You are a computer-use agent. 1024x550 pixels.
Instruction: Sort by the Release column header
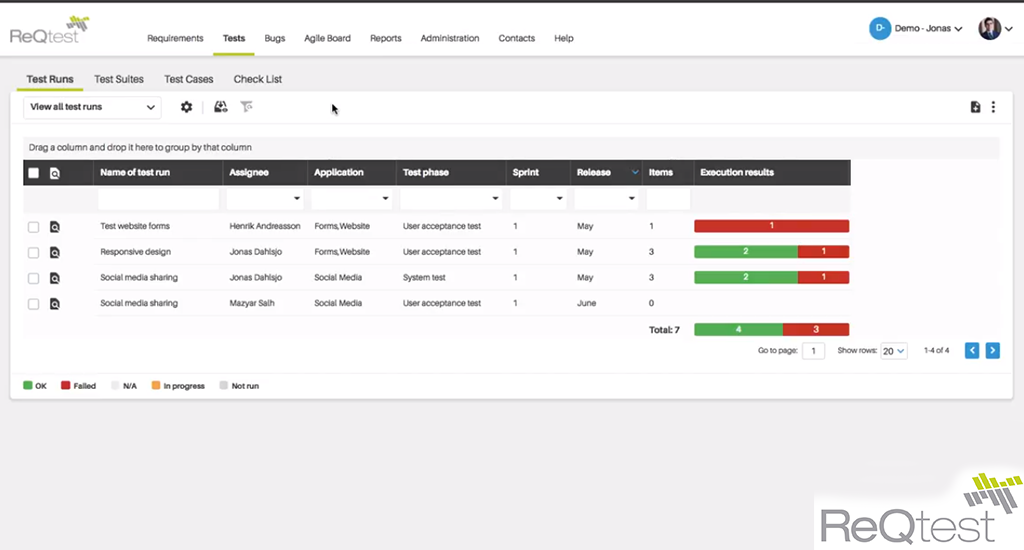point(594,172)
